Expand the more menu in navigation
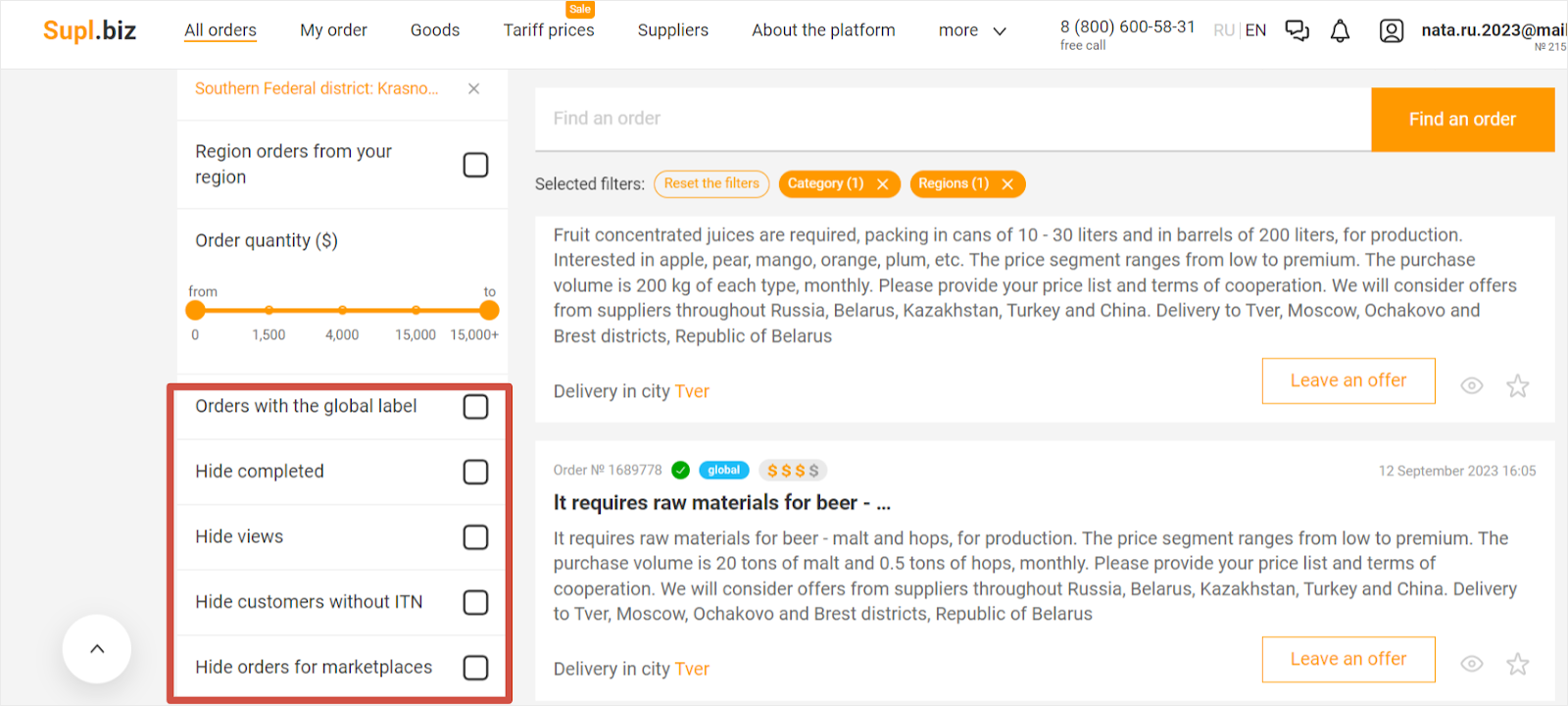This screenshot has width=1568, height=706. pos(972,30)
